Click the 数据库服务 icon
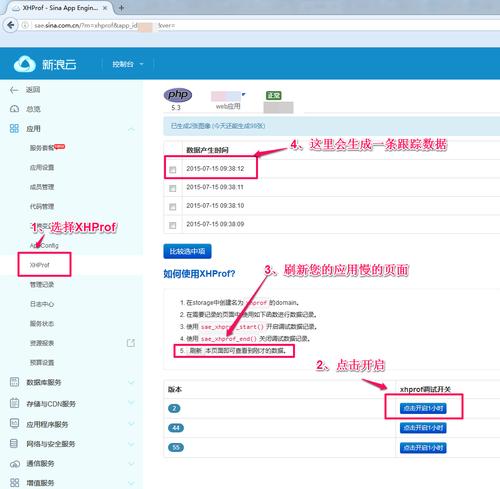 (x=14, y=382)
